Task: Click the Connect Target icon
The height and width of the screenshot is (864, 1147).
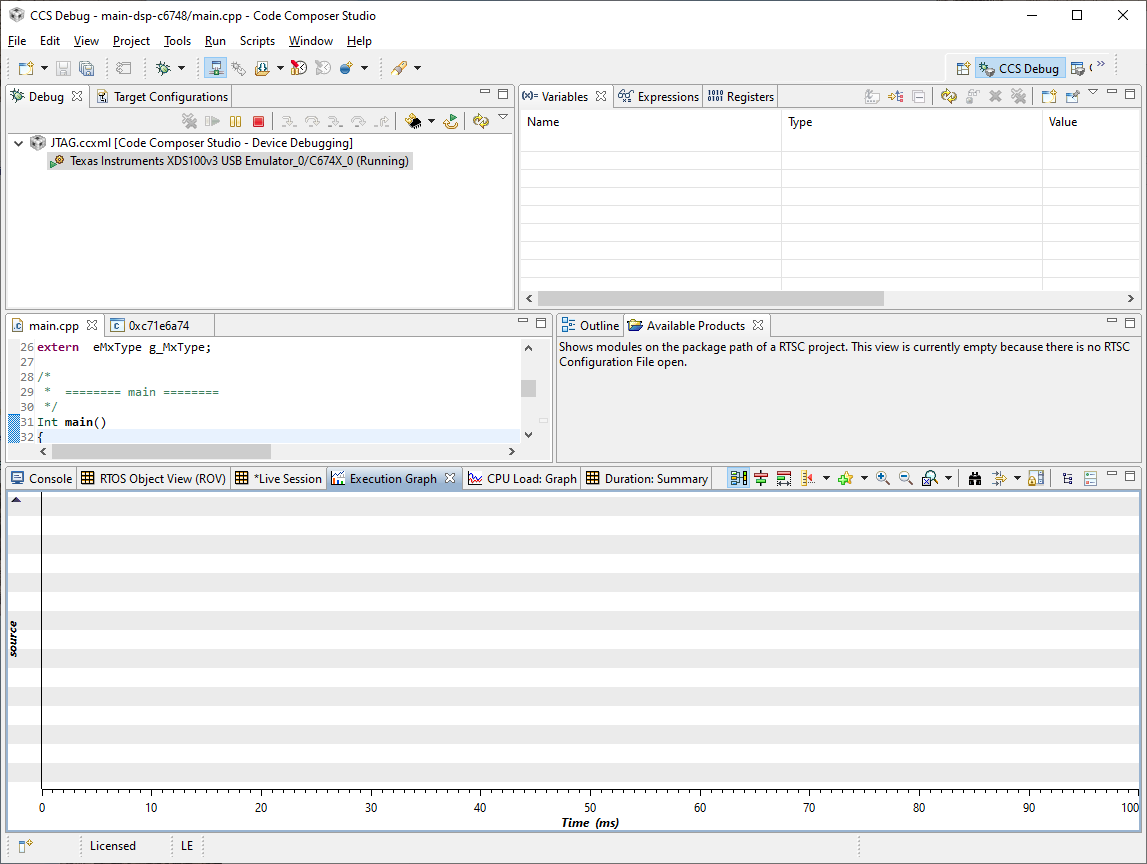Action: [x=238, y=68]
